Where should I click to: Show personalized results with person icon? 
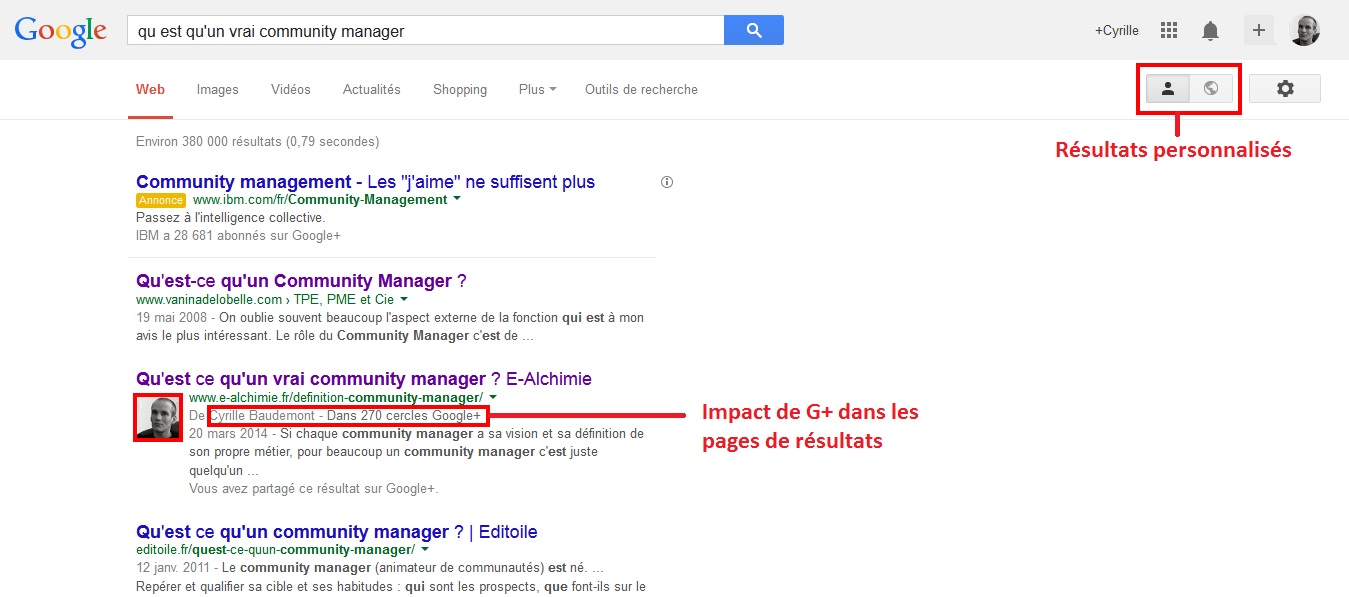1167,88
